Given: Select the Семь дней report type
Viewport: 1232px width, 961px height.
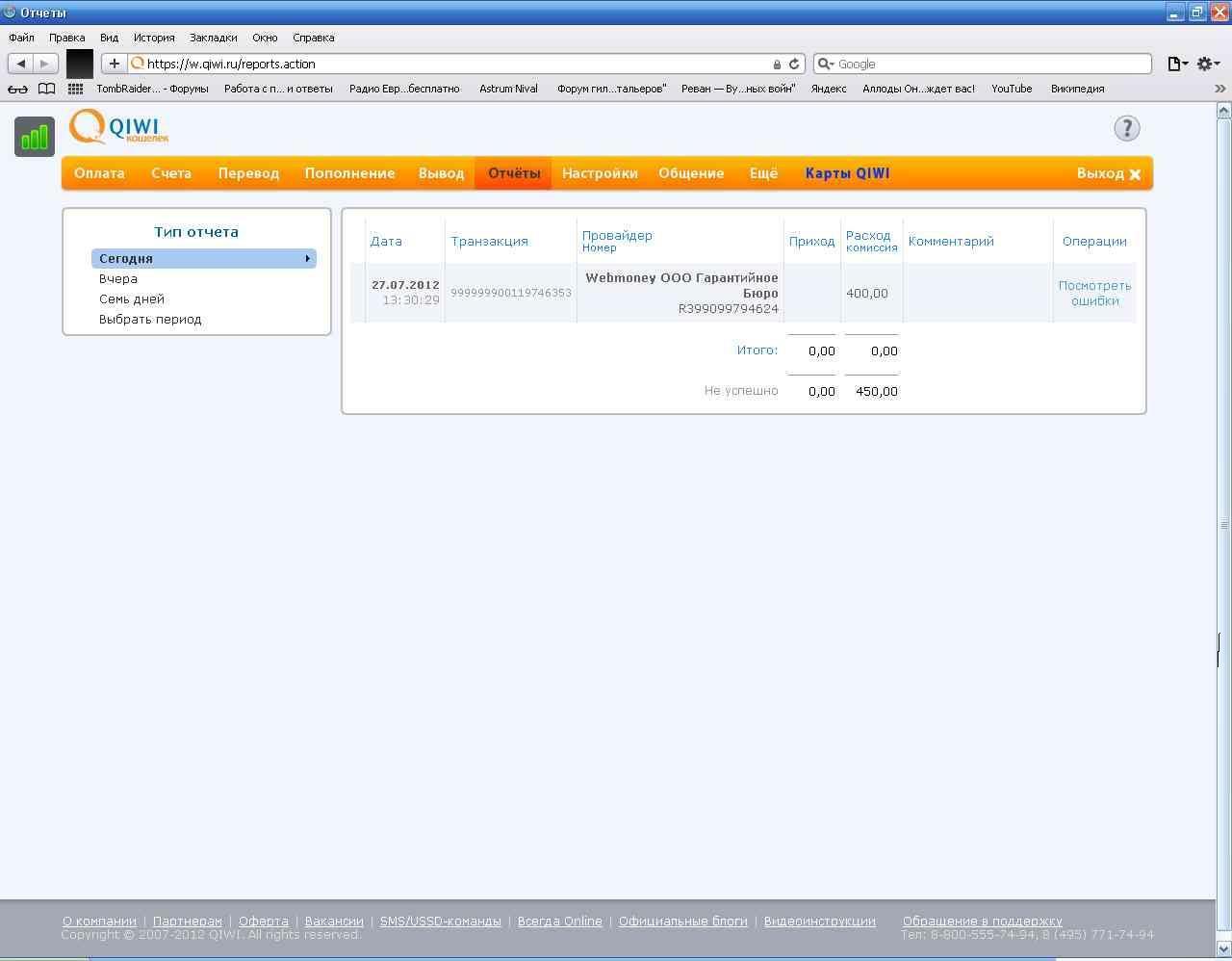Looking at the screenshot, I should click(x=132, y=299).
